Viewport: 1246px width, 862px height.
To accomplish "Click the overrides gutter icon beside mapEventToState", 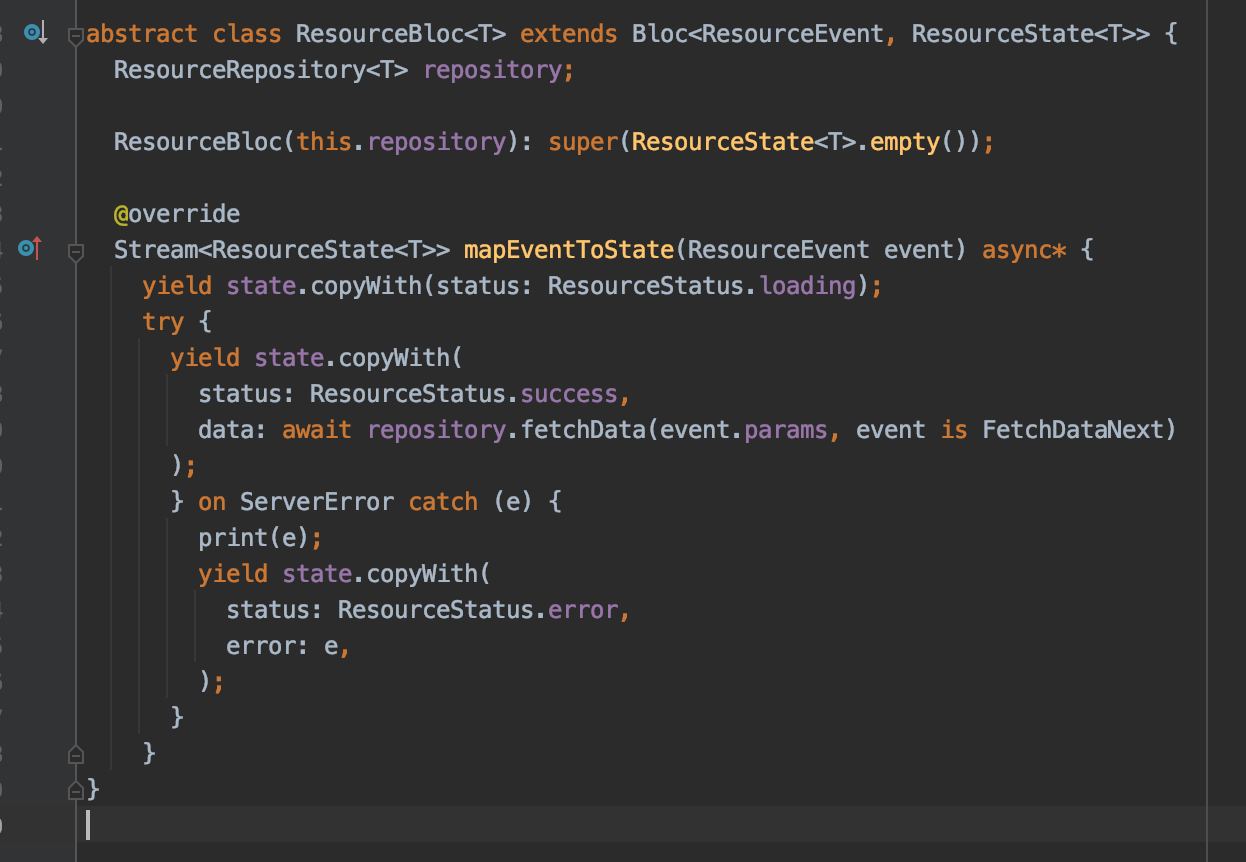I will pos(31,248).
